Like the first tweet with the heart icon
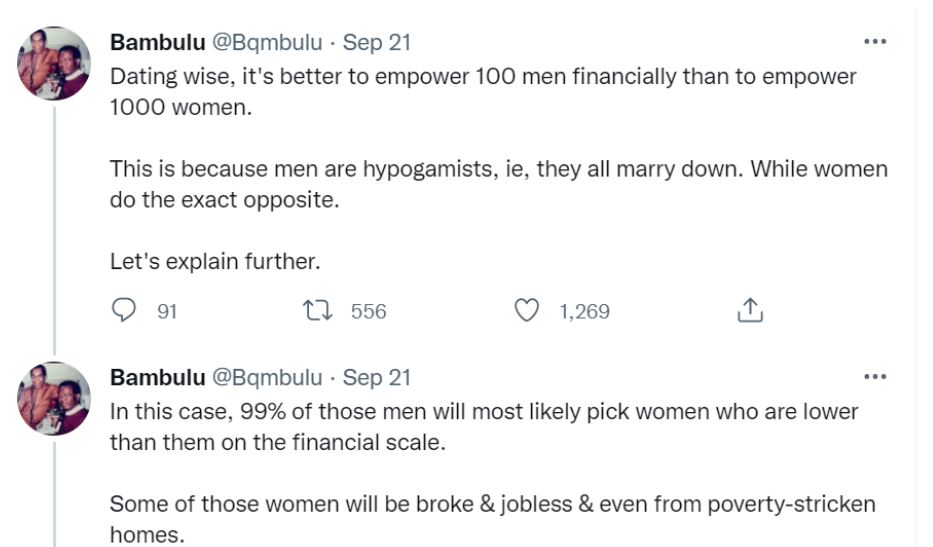Image resolution: width=933 pixels, height=547 pixels. 527,311
